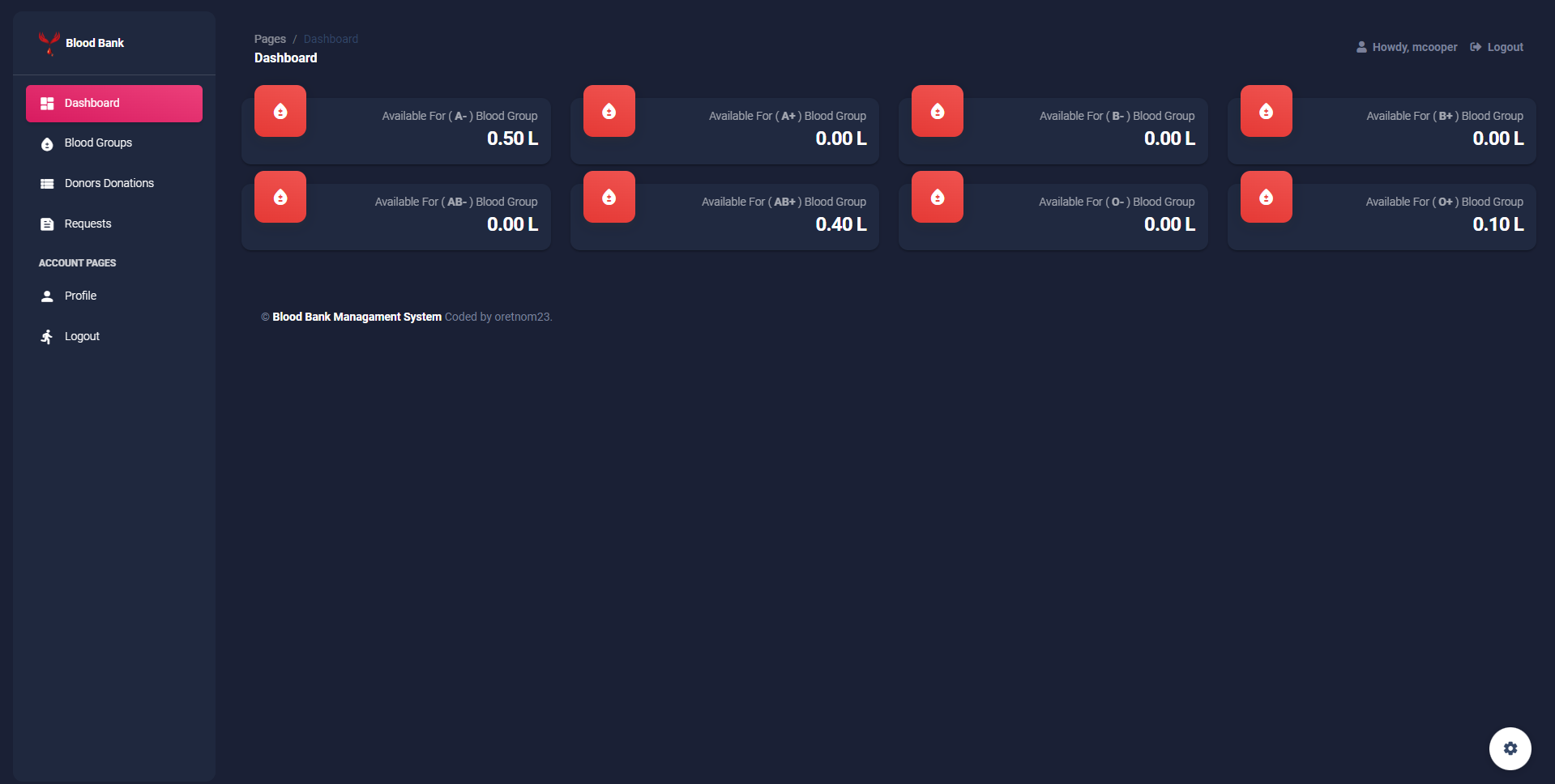Click the sign-out arrow icon at top right

coord(1475,46)
